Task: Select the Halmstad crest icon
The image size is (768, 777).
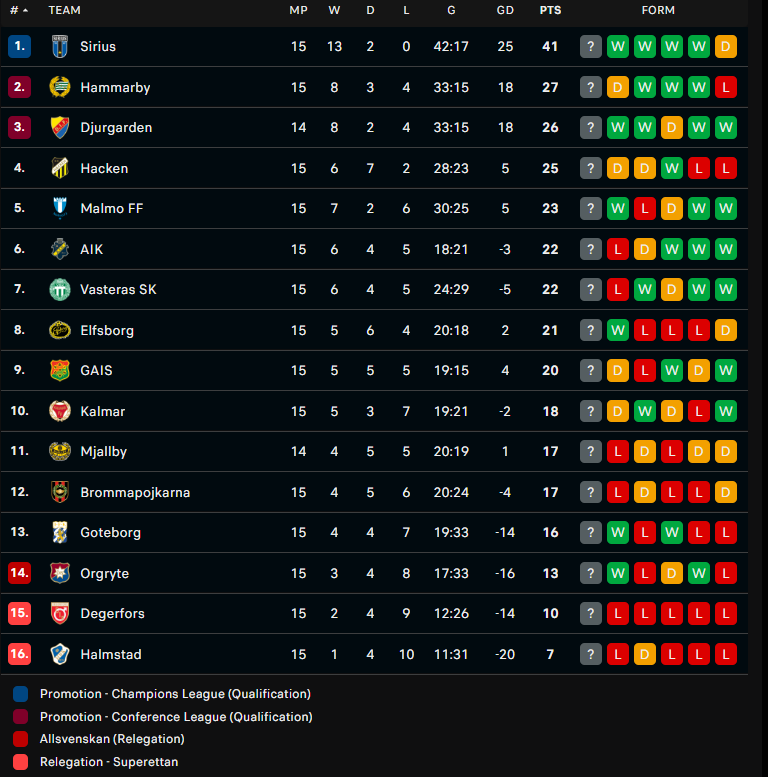Action: pos(60,654)
